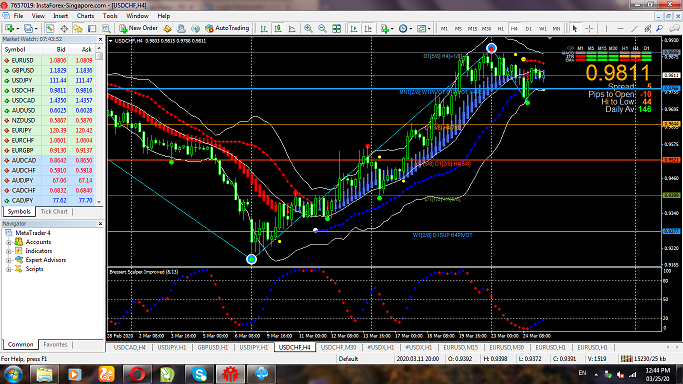Switch chart to line chart icon
This screenshot has height=384, width=683.
(292, 28)
